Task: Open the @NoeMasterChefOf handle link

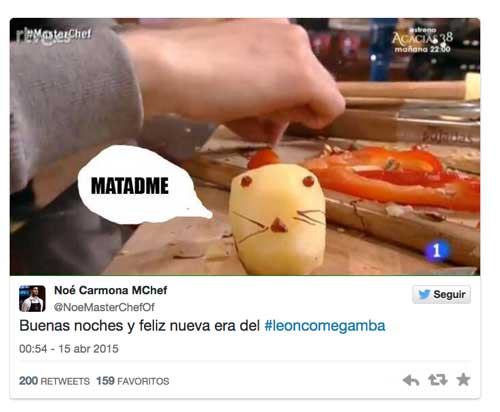Action: (x=104, y=307)
